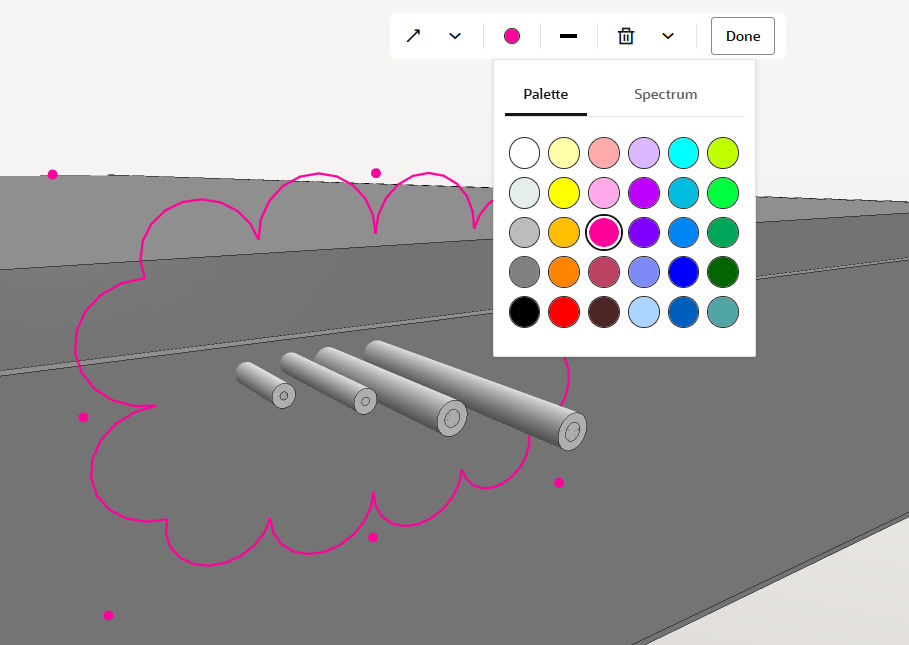Select the arrow markup tool
The image size is (909, 645).
point(413,36)
